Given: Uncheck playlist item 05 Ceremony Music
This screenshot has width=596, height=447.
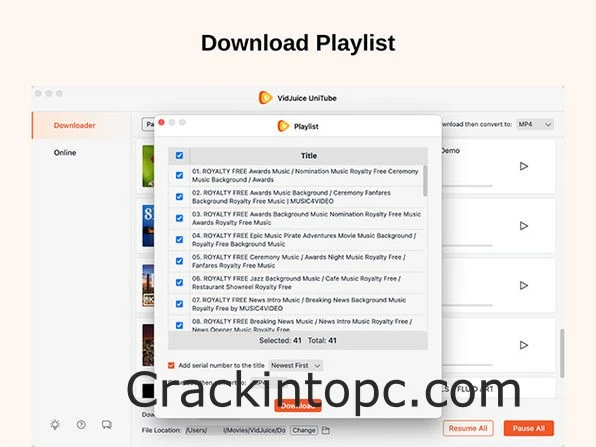Looking at the screenshot, I should pos(179,261).
